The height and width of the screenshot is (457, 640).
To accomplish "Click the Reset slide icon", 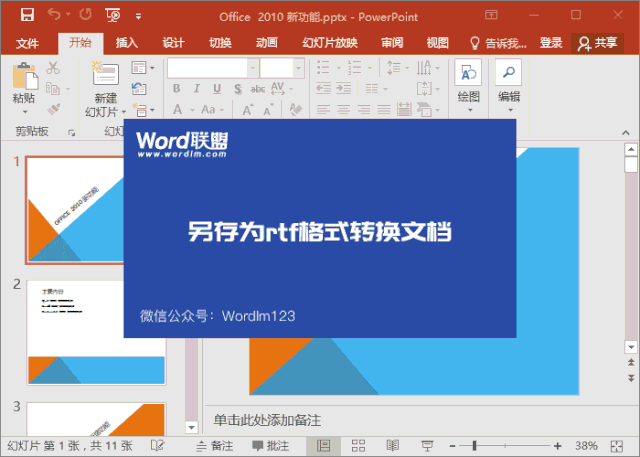I will pyautogui.click(x=139, y=89).
